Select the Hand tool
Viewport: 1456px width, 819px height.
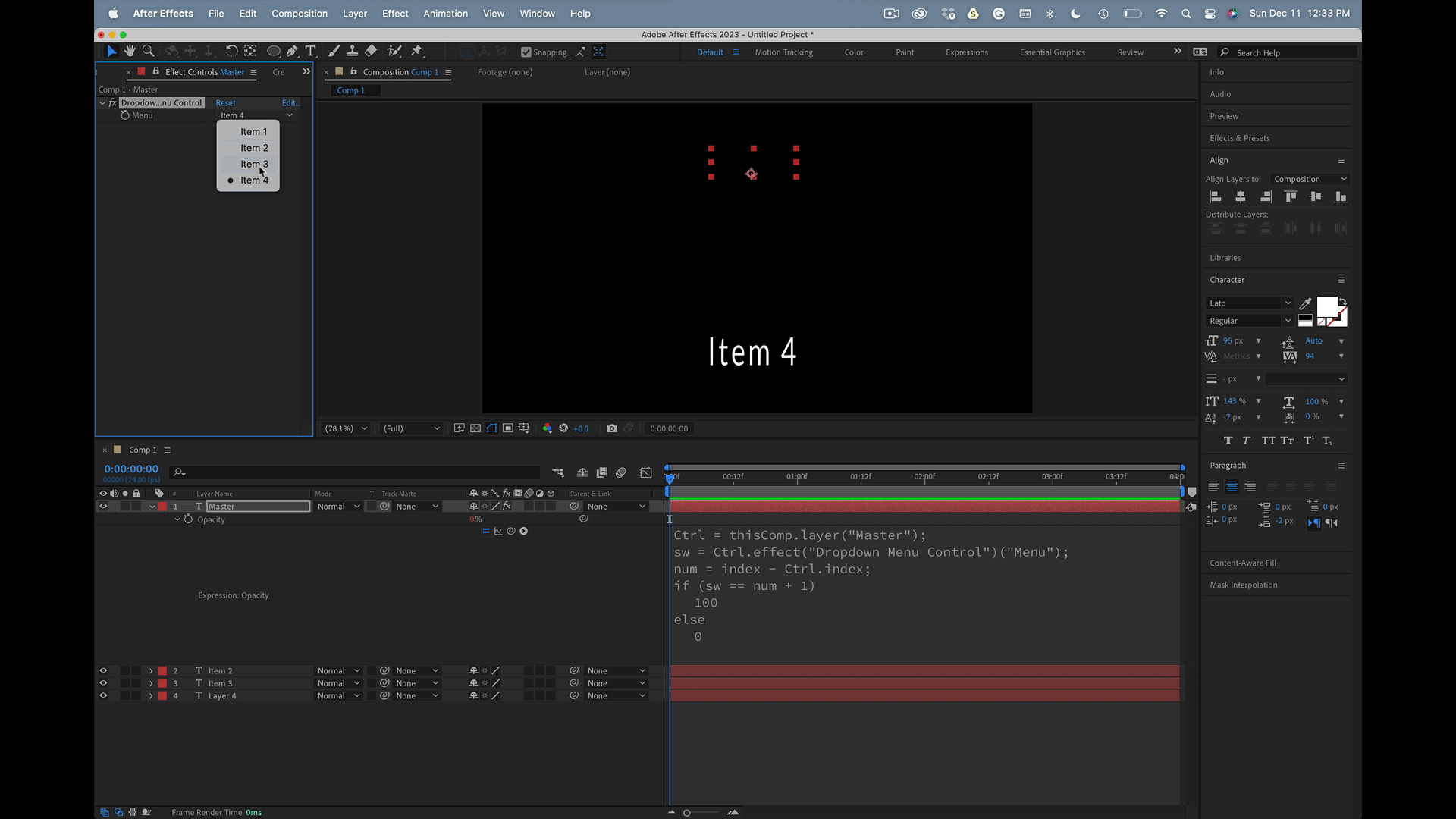[x=130, y=51]
